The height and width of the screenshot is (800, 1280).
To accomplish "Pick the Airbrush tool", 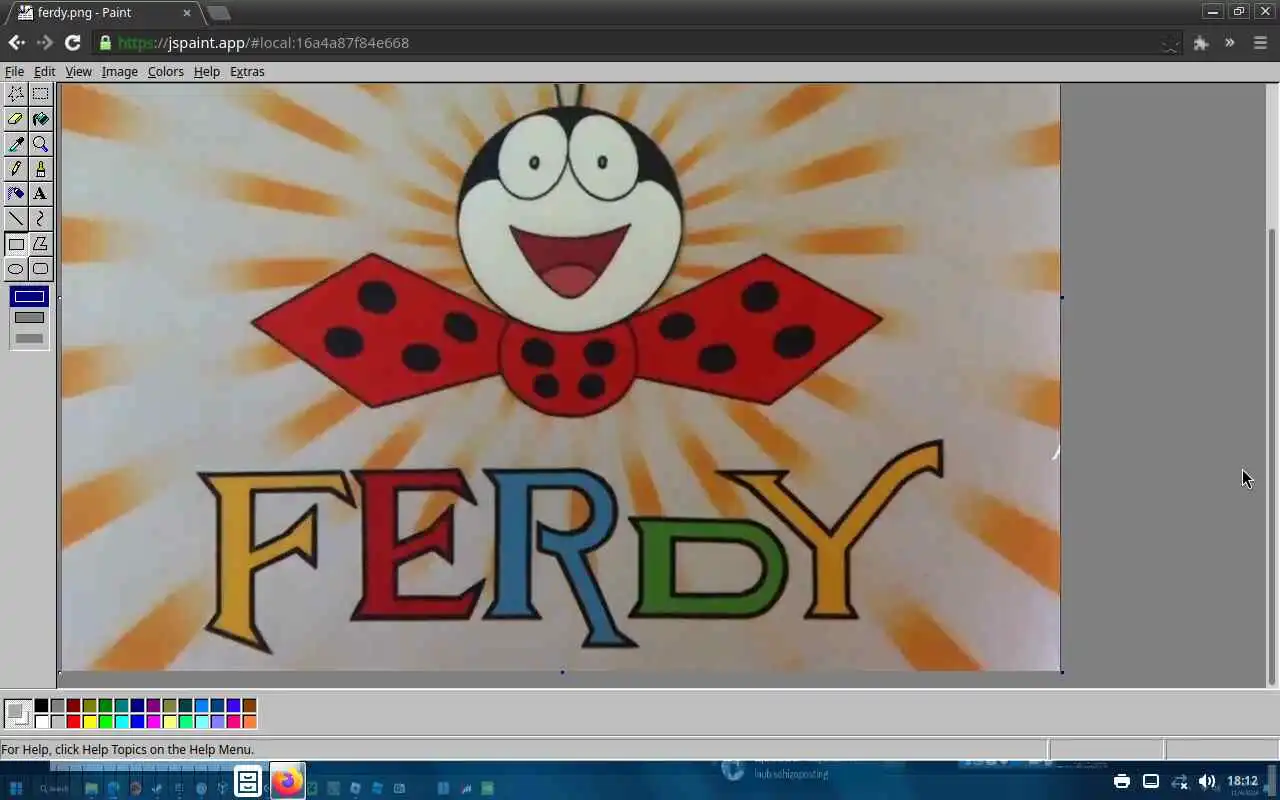I will [x=16, y=194].
